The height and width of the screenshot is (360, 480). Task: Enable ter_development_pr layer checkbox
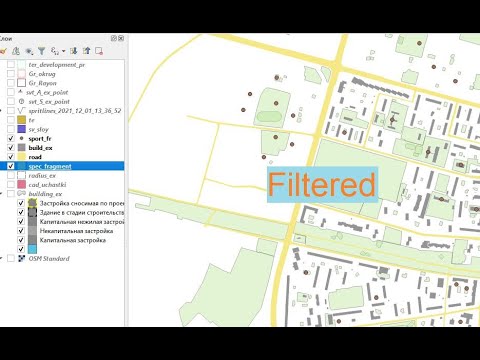(11, 65)
